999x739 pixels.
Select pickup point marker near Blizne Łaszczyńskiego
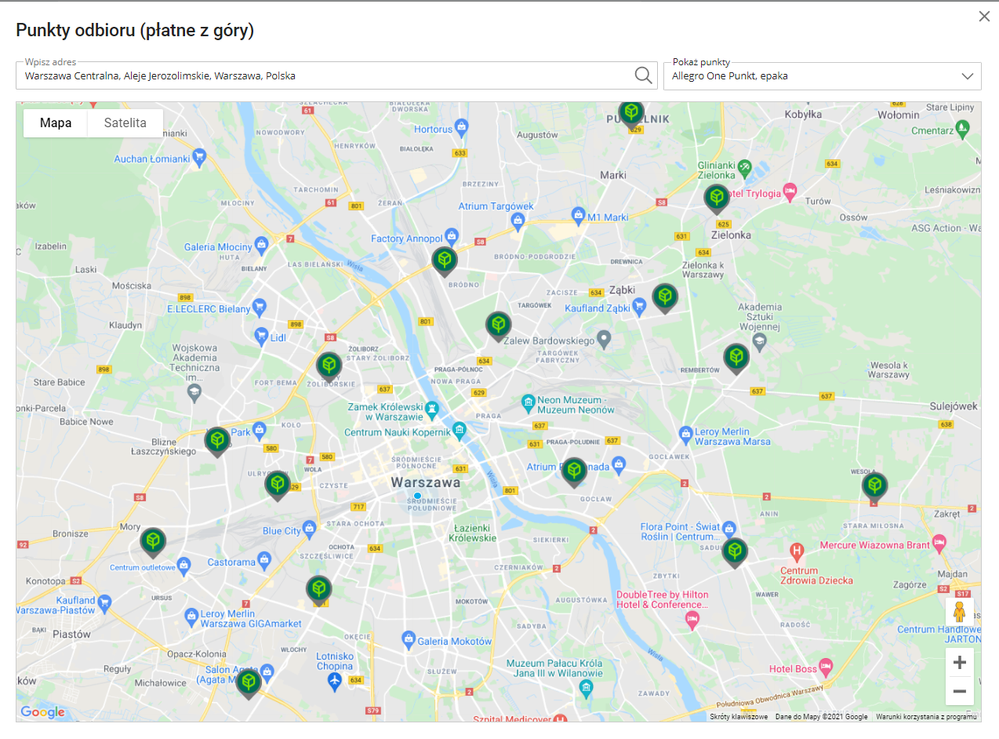click(217, 441)
